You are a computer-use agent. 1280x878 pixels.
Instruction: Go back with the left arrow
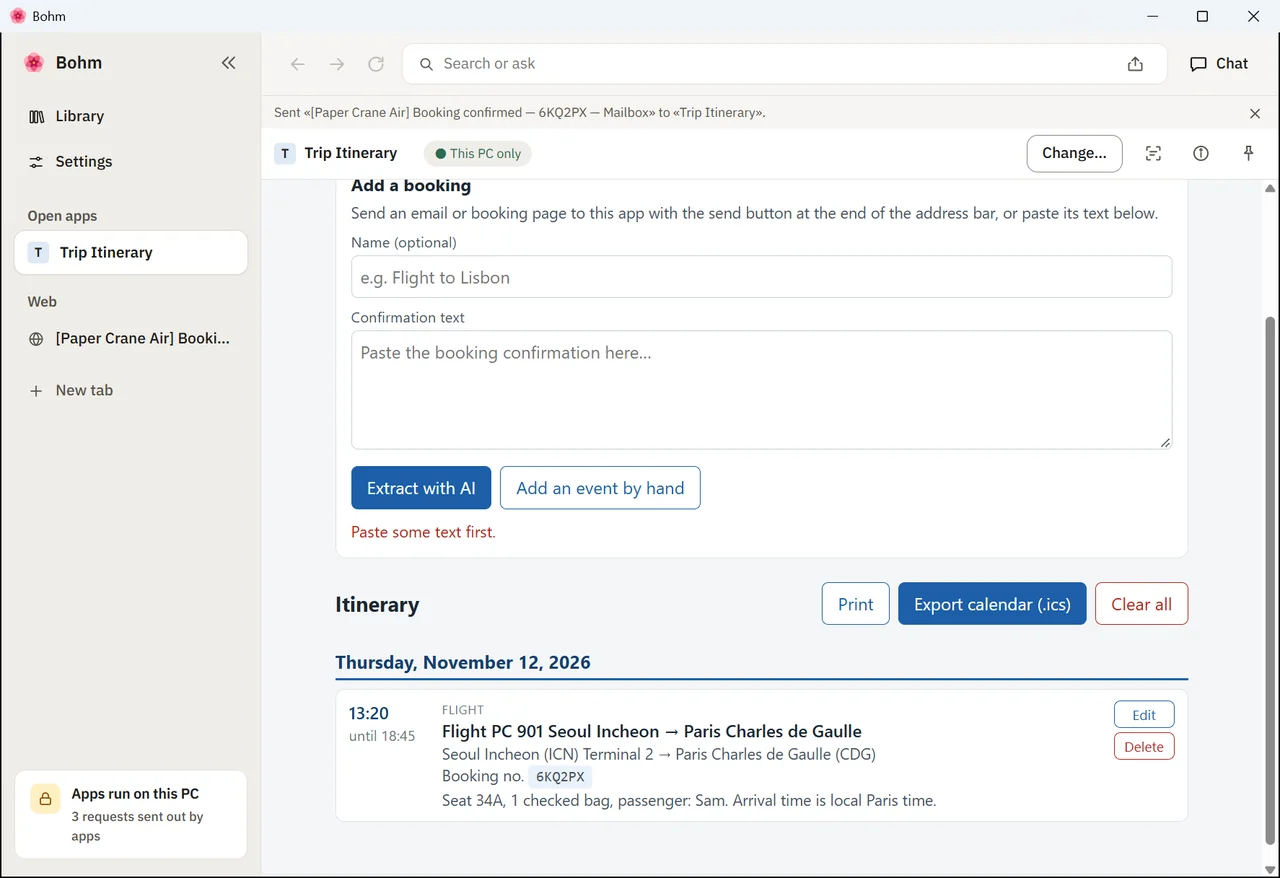click(x=297, y=64)
